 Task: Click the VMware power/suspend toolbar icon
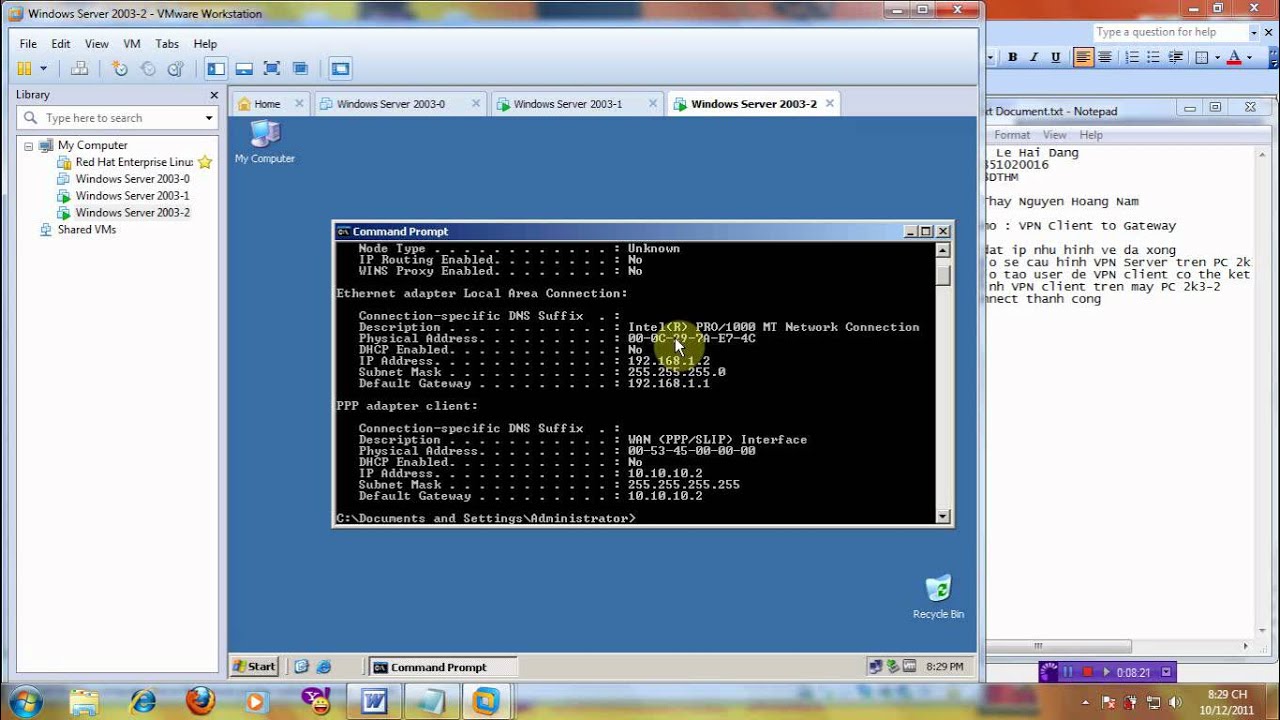pos(25,69)
